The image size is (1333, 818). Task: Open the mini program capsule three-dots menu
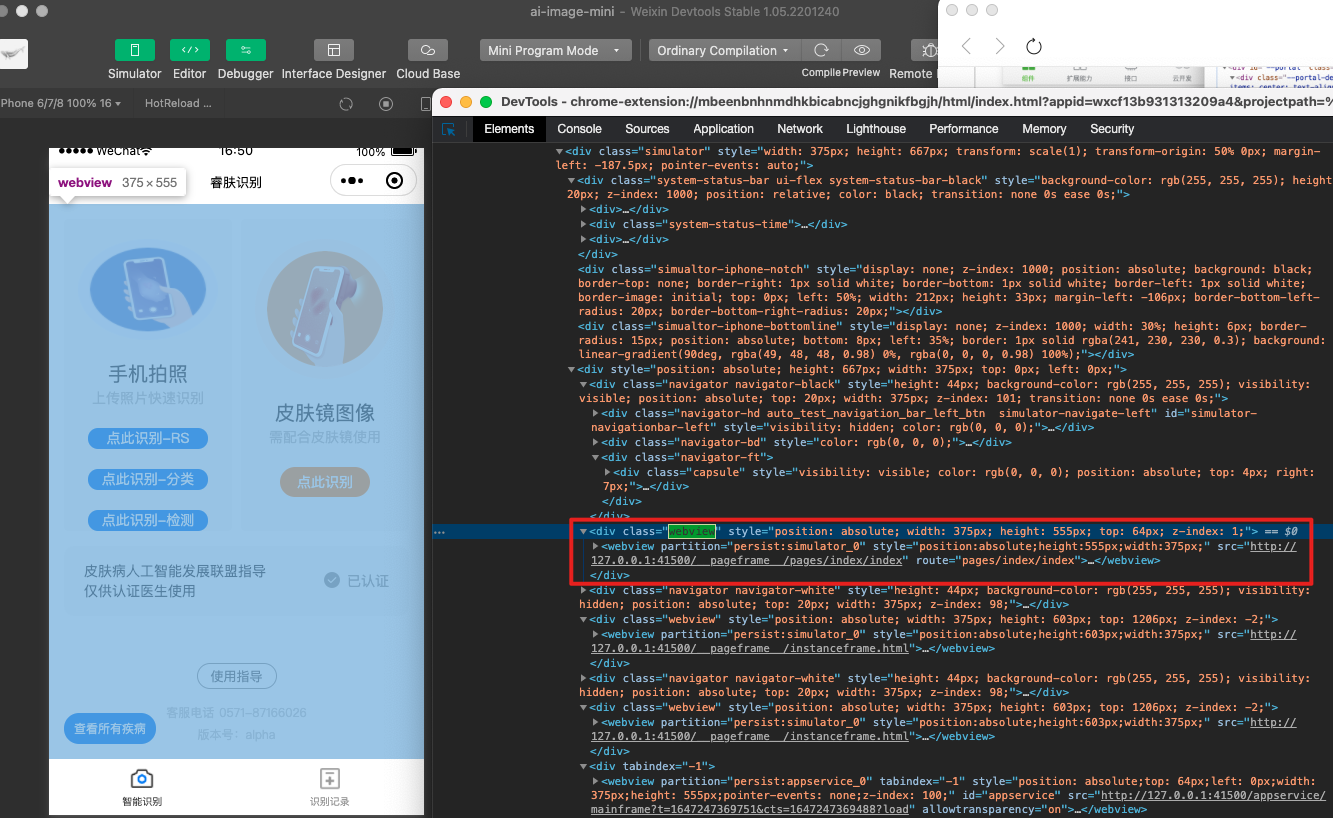351,181
